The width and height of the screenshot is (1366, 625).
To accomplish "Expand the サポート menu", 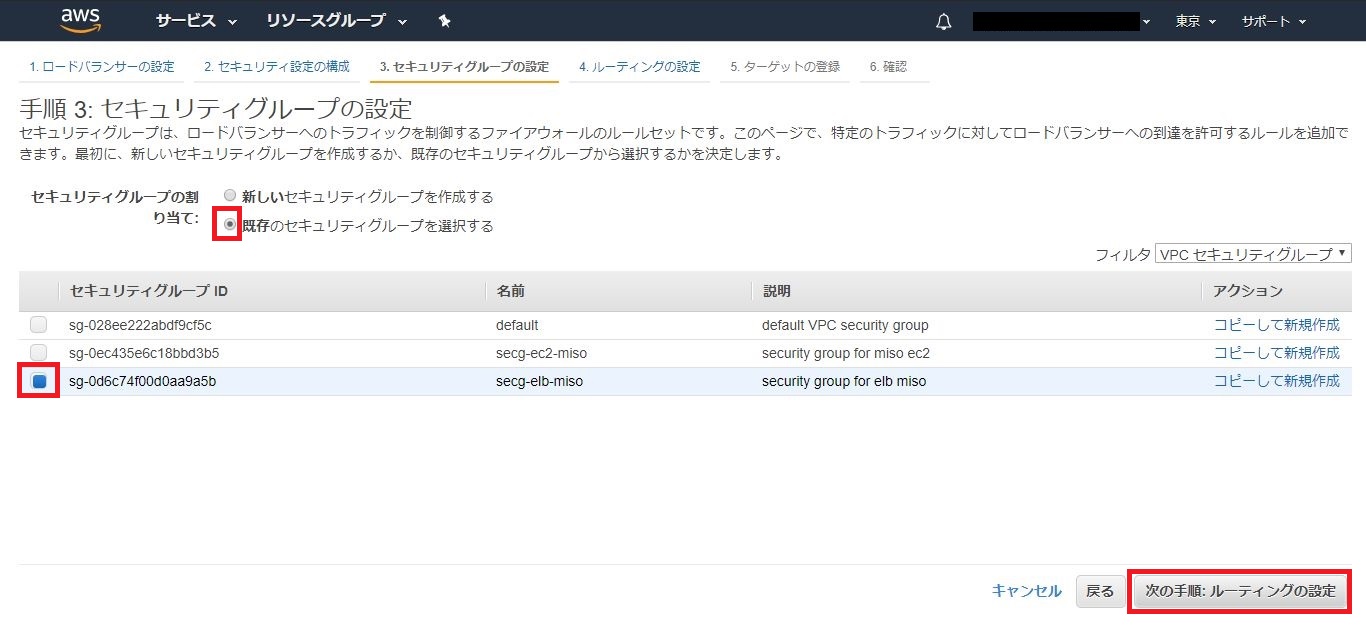I will [x=1273, y=21].
